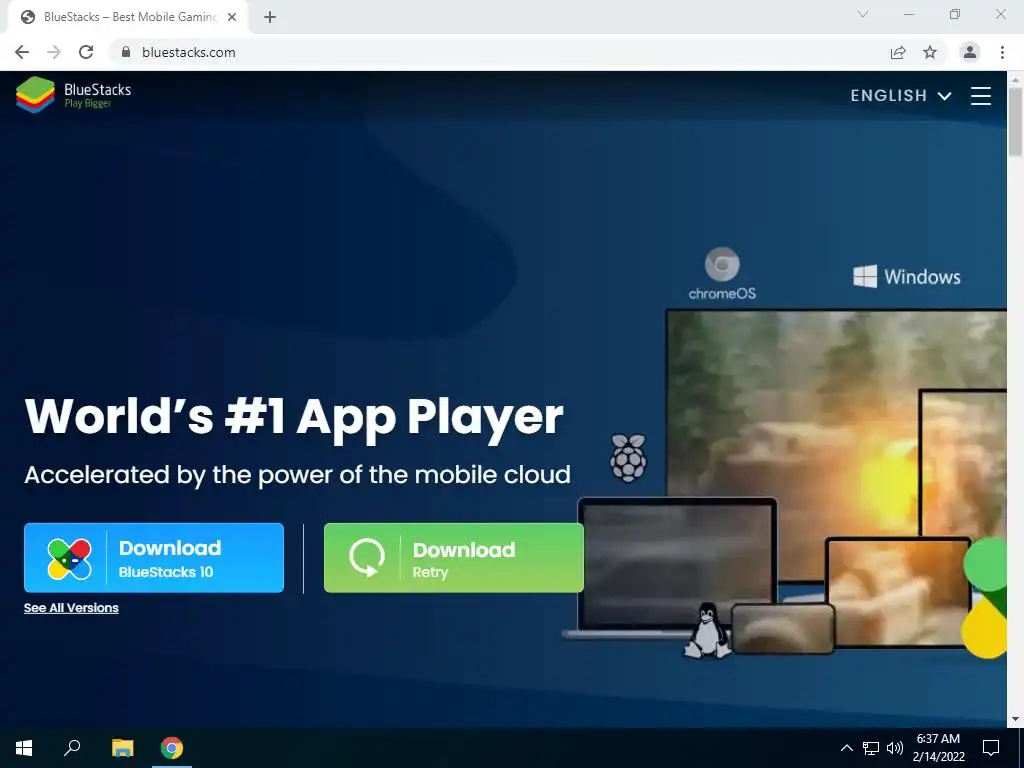The height and width of the screenshot is (768, 1024).
Task: Click the Raspberry Pi icon
Action: pyautogui.click(x=628, y=458)
